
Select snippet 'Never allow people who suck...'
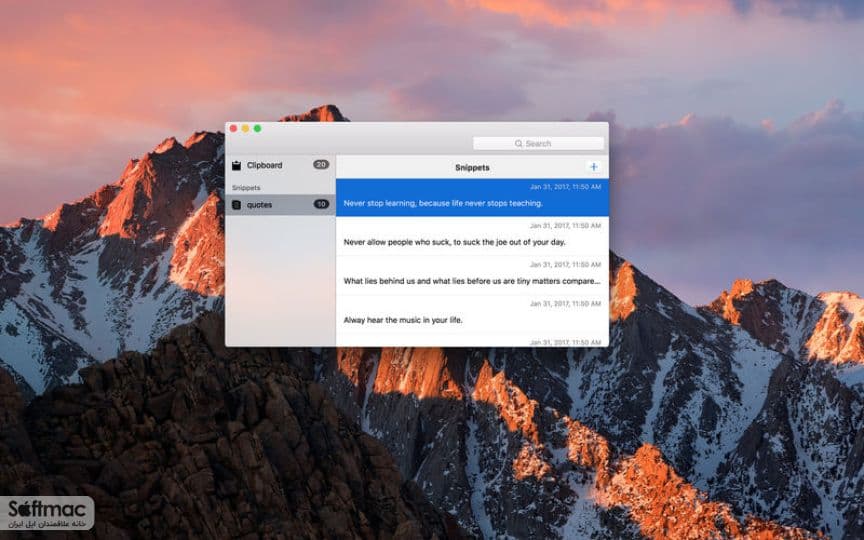click(472, 236)
